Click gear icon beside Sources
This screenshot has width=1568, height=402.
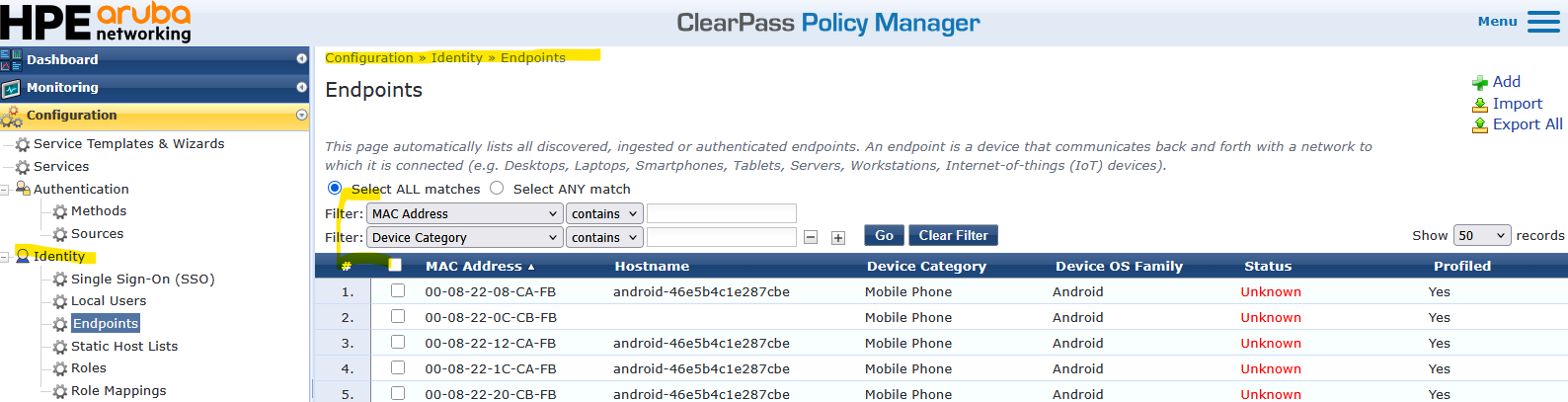point(60,234)
